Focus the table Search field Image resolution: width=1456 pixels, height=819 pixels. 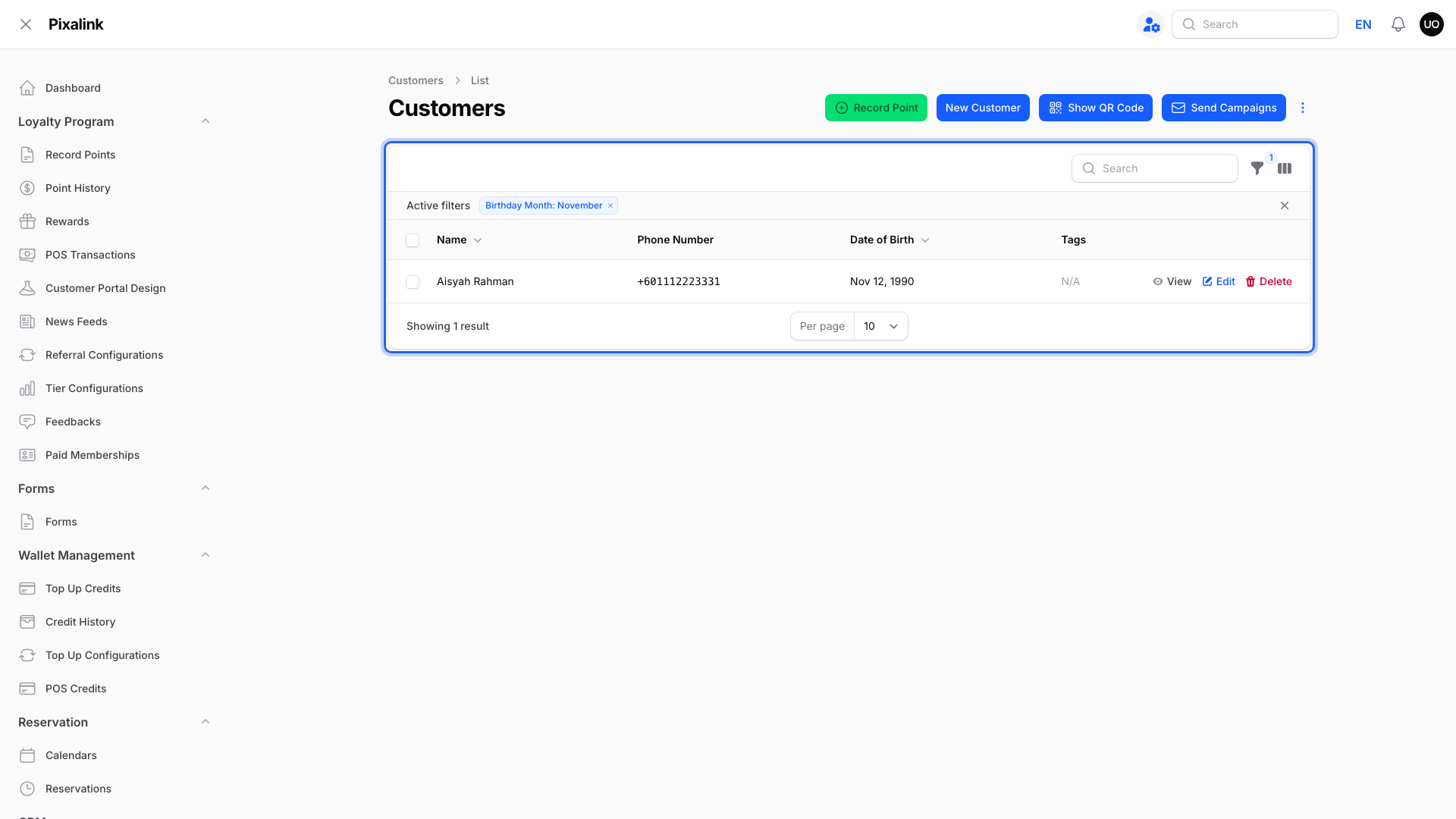click(x=1155, y=168)
